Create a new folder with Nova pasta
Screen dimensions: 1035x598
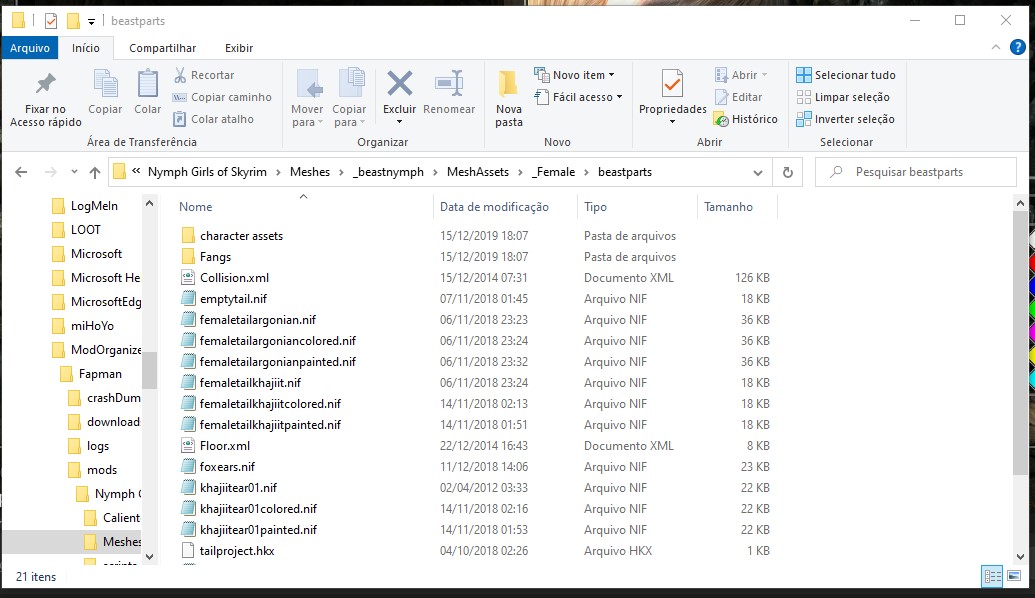click(x=509, y=98)
